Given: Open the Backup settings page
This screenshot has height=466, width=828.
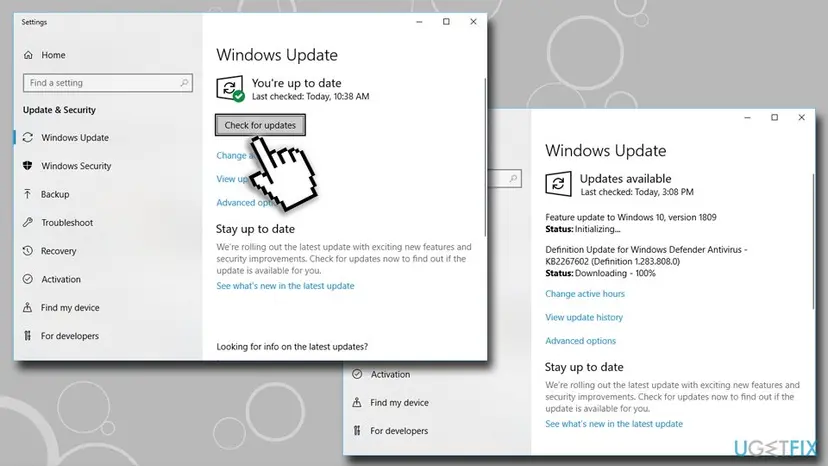Looking at the screenshot, I should pyautogui.click(x=55, y=194).
